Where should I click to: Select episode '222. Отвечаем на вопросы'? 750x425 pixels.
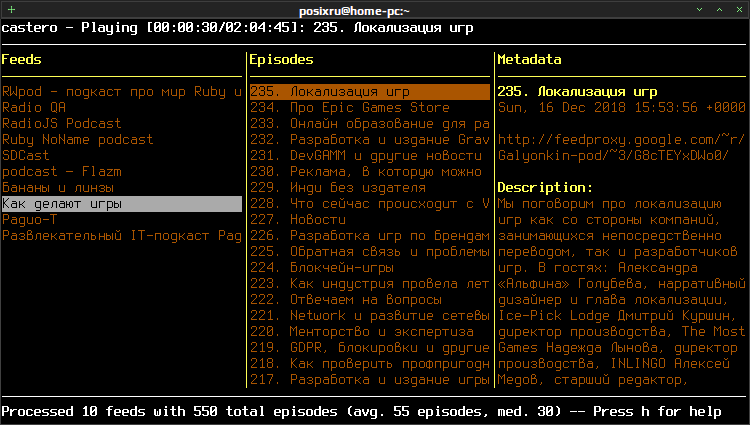346,300
